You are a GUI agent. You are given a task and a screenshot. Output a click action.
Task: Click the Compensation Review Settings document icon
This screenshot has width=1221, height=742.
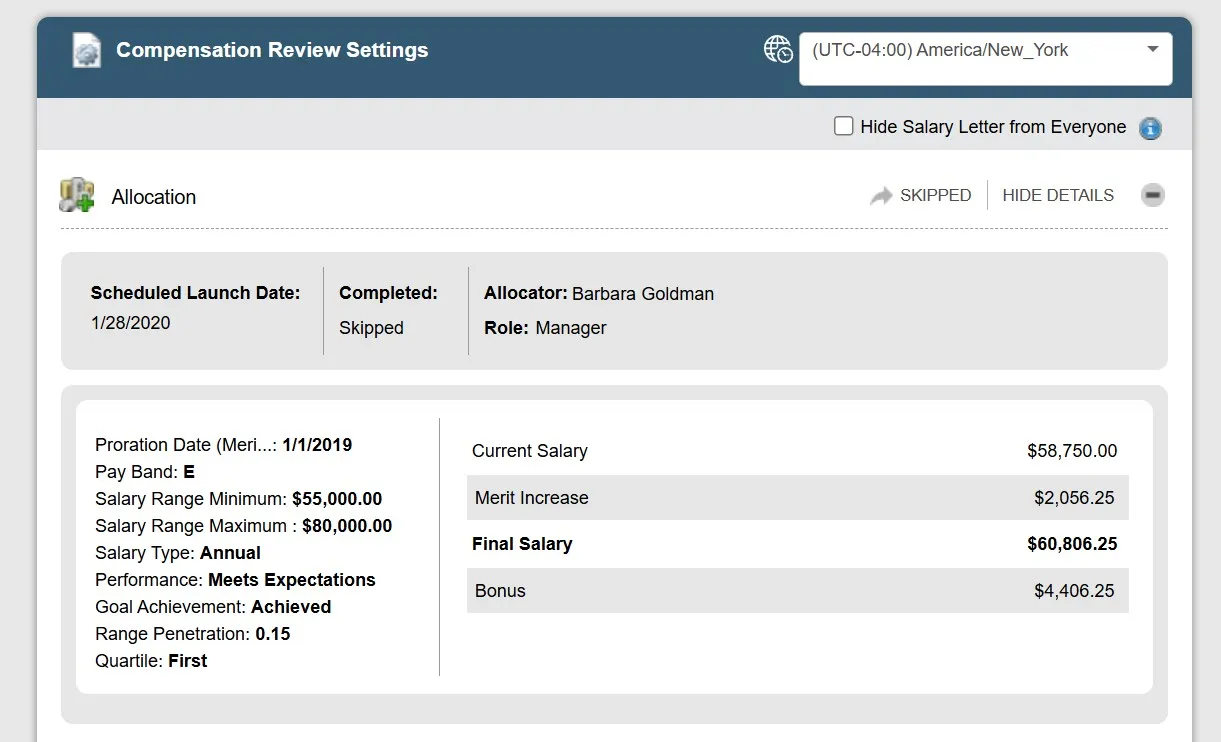pyautogui.click(x=85, y=49)
